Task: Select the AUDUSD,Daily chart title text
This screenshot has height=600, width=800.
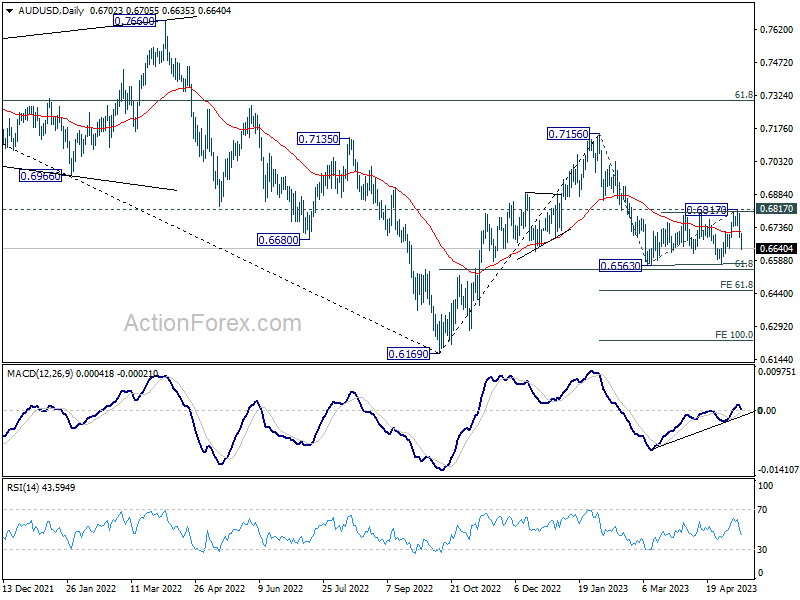Action: coord(51,10)
